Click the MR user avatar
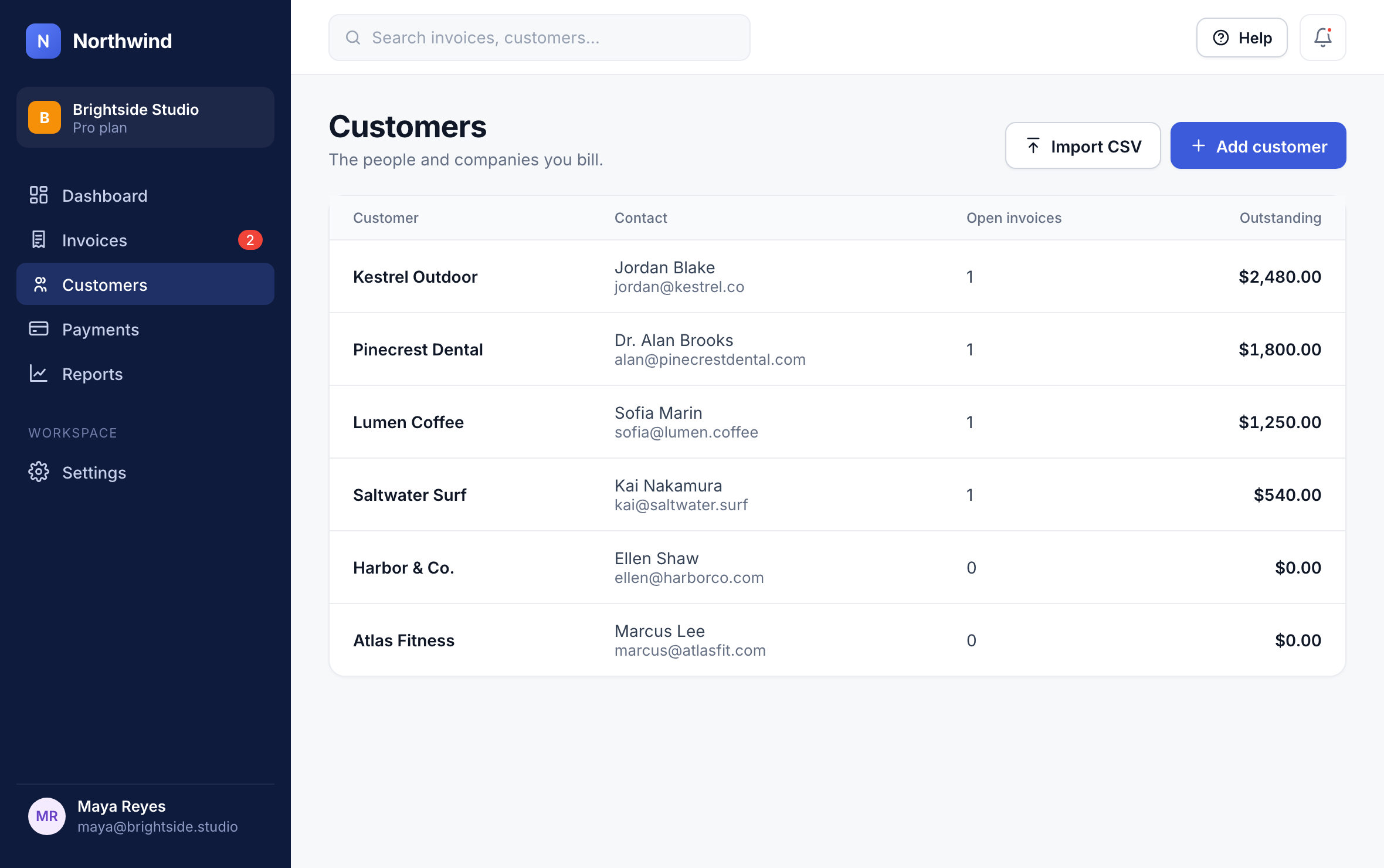The width and height of the screenshot is (1384, 868). [47, 816]
